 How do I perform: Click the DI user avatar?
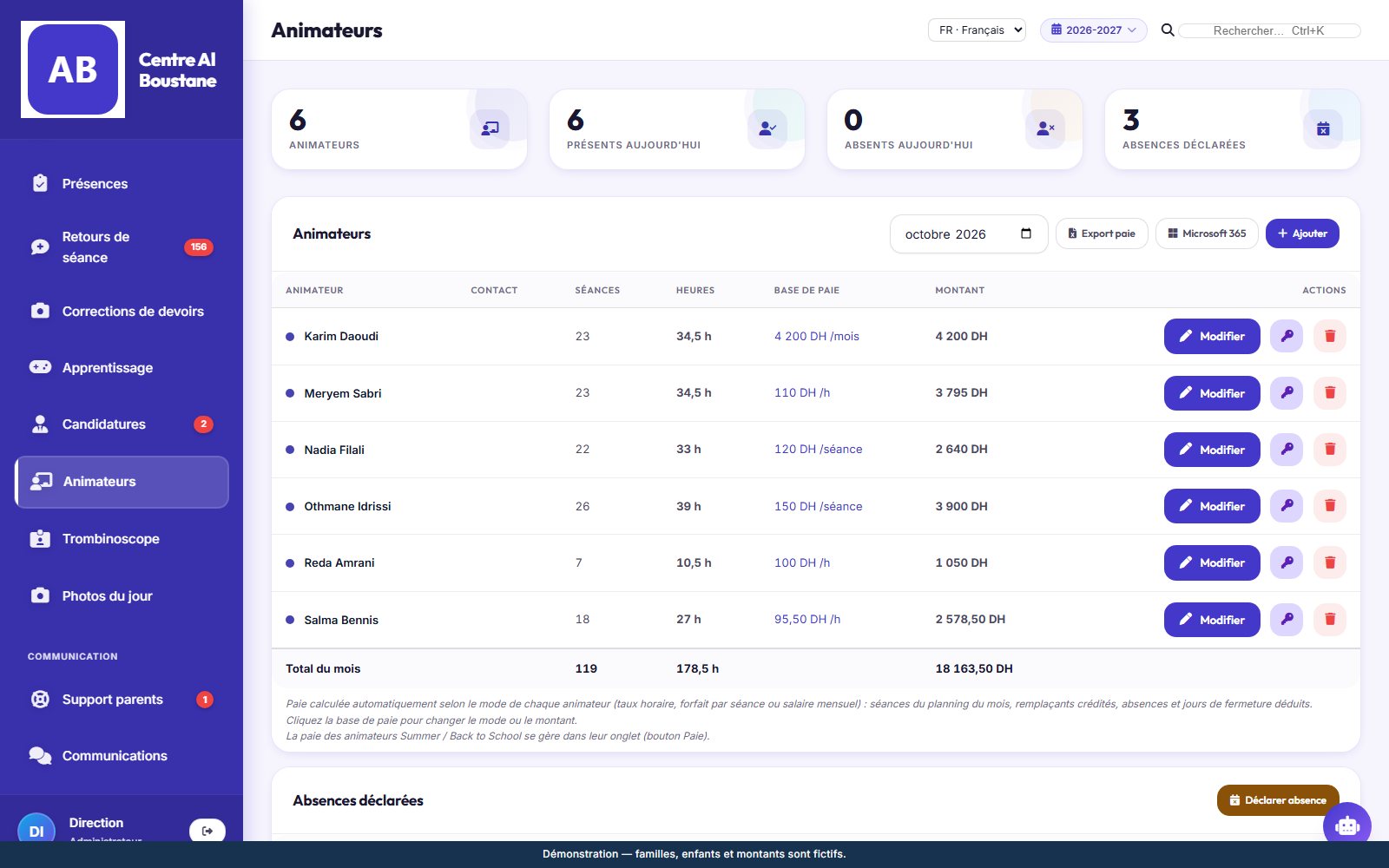(x=36, y=829)
